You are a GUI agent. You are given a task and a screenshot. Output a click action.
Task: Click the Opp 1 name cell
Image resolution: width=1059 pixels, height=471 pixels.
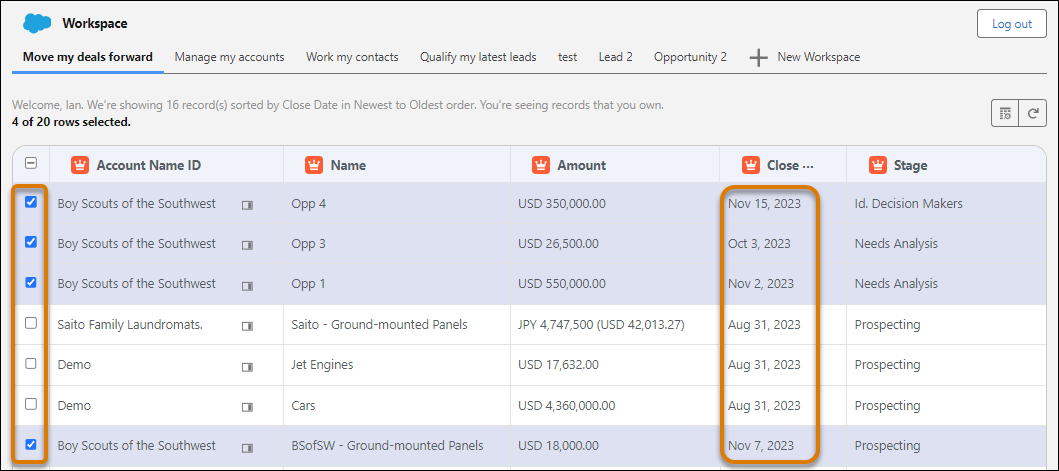[x=396, y=284]
